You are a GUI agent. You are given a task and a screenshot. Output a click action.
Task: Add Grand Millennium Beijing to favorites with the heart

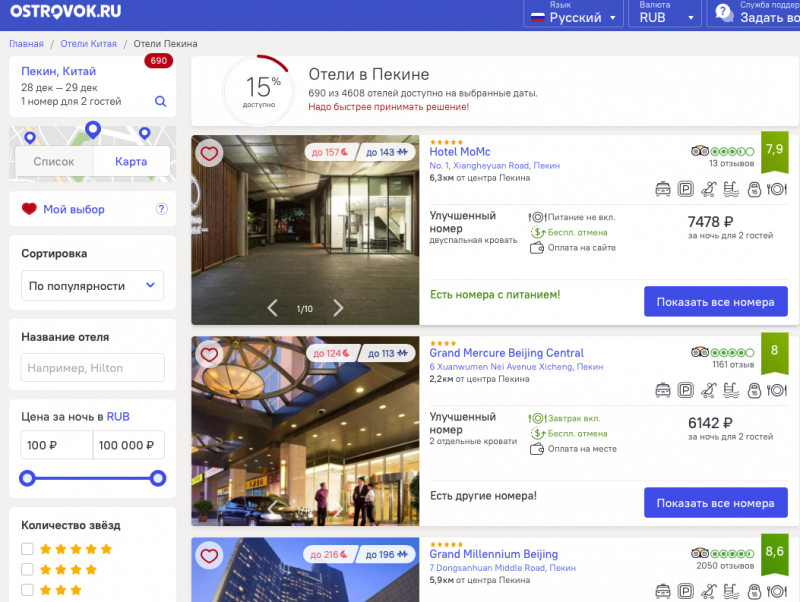coord(209,555)
